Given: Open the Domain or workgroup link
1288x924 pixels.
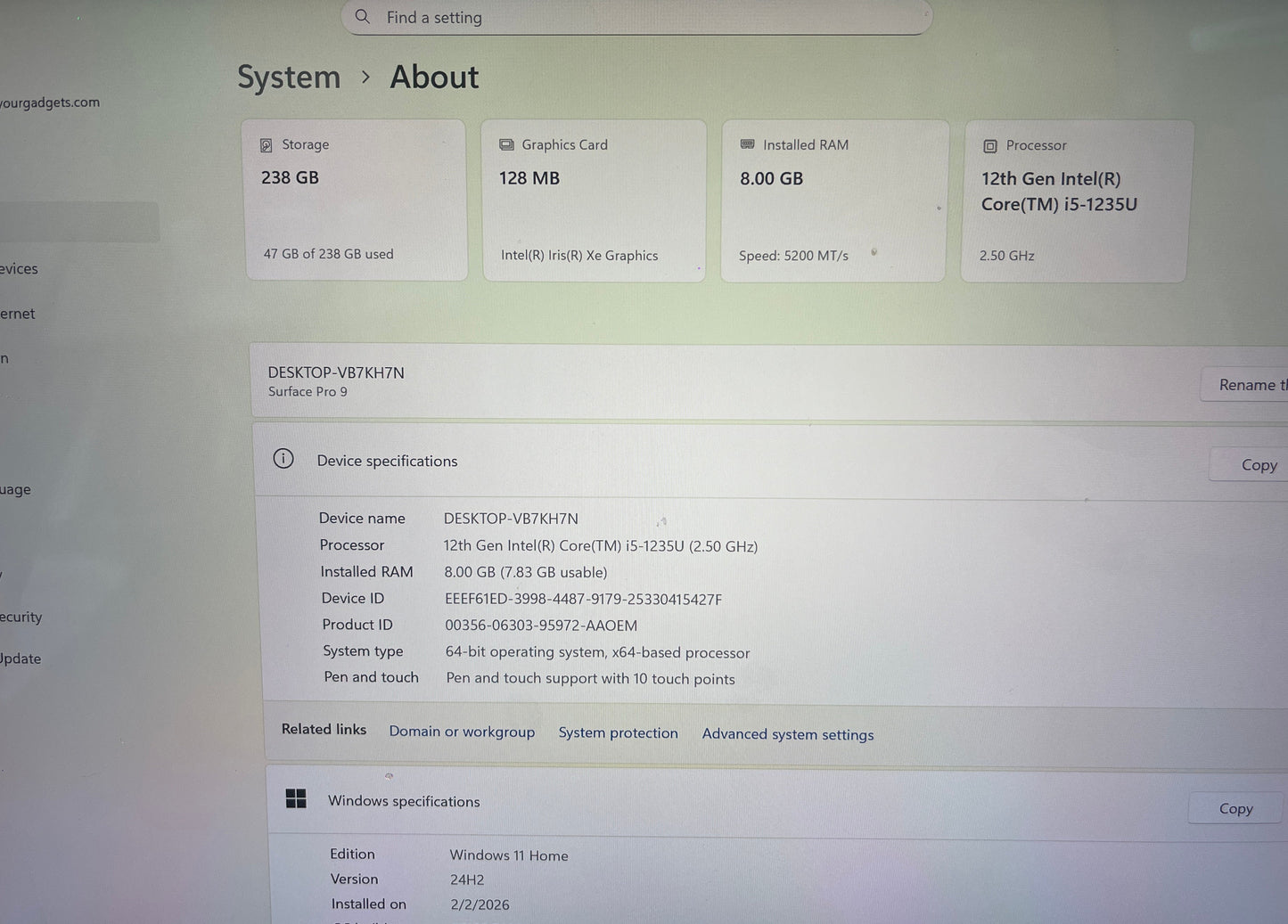Looking at the screenshot, I should (x=462, y=732).
